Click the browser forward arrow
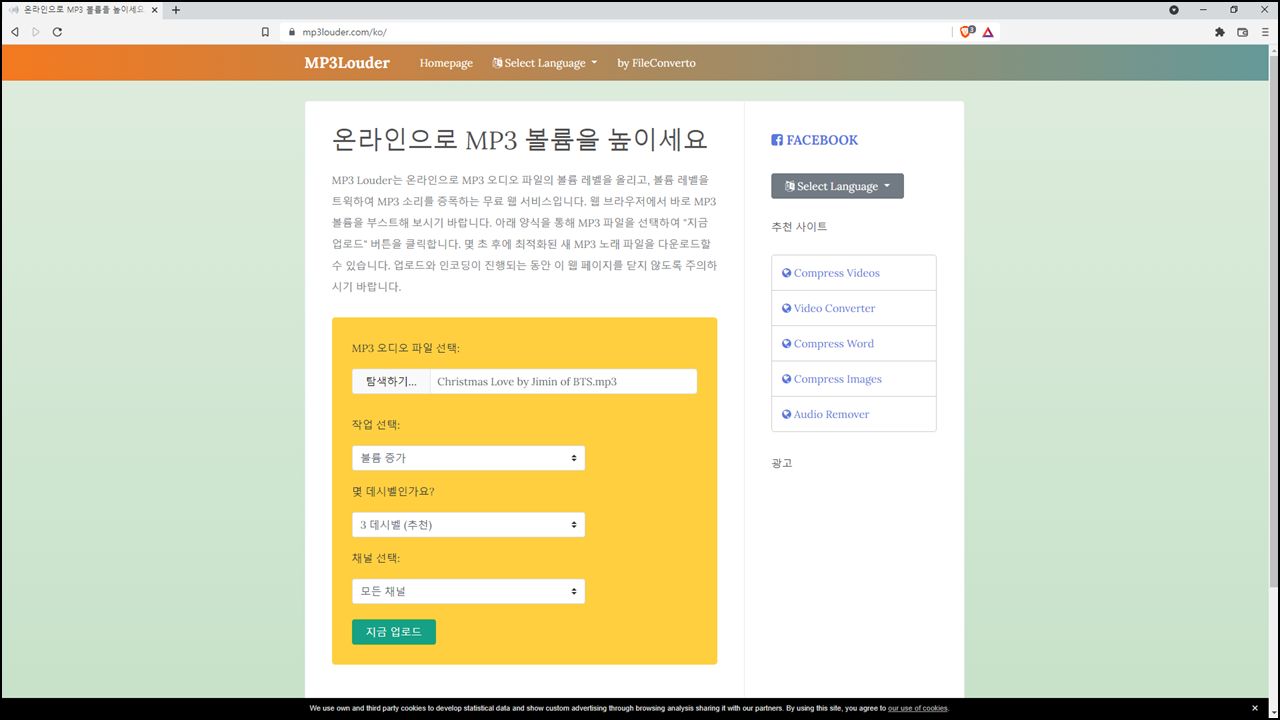The height and width of the screenshot is (720, 1280). pyautogui.click(x=36, y=32)
